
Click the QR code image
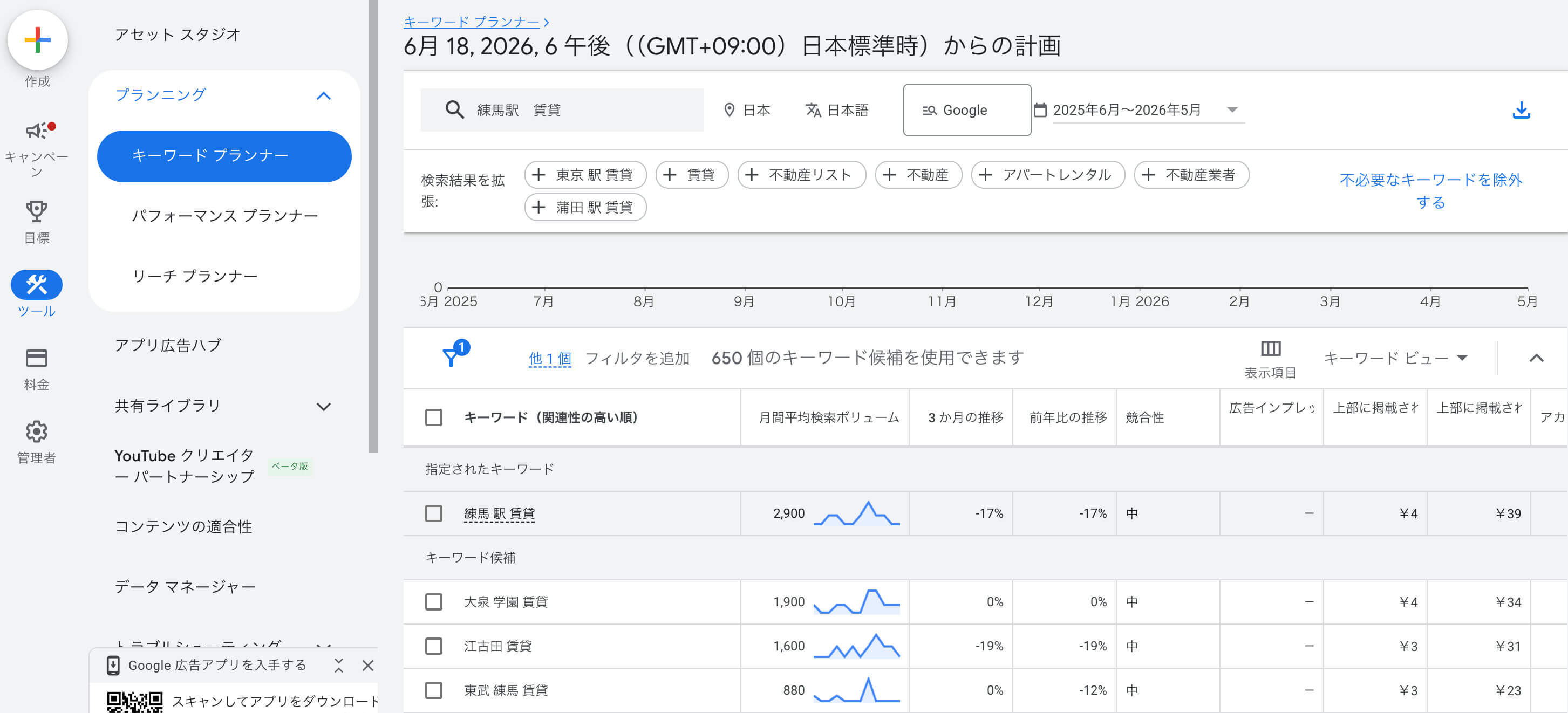(134, 702)
